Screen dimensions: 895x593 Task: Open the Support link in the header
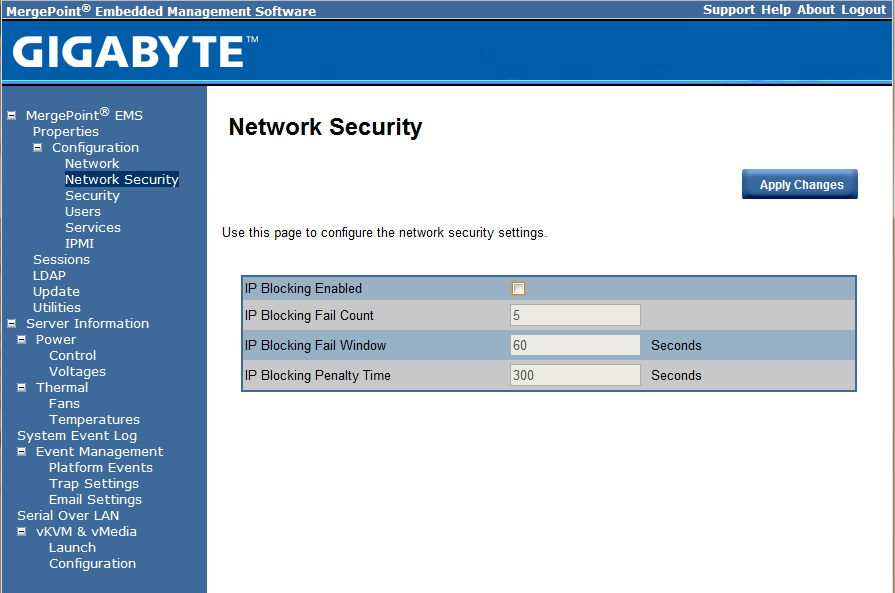pyautogui.click(x=728, y=9)
